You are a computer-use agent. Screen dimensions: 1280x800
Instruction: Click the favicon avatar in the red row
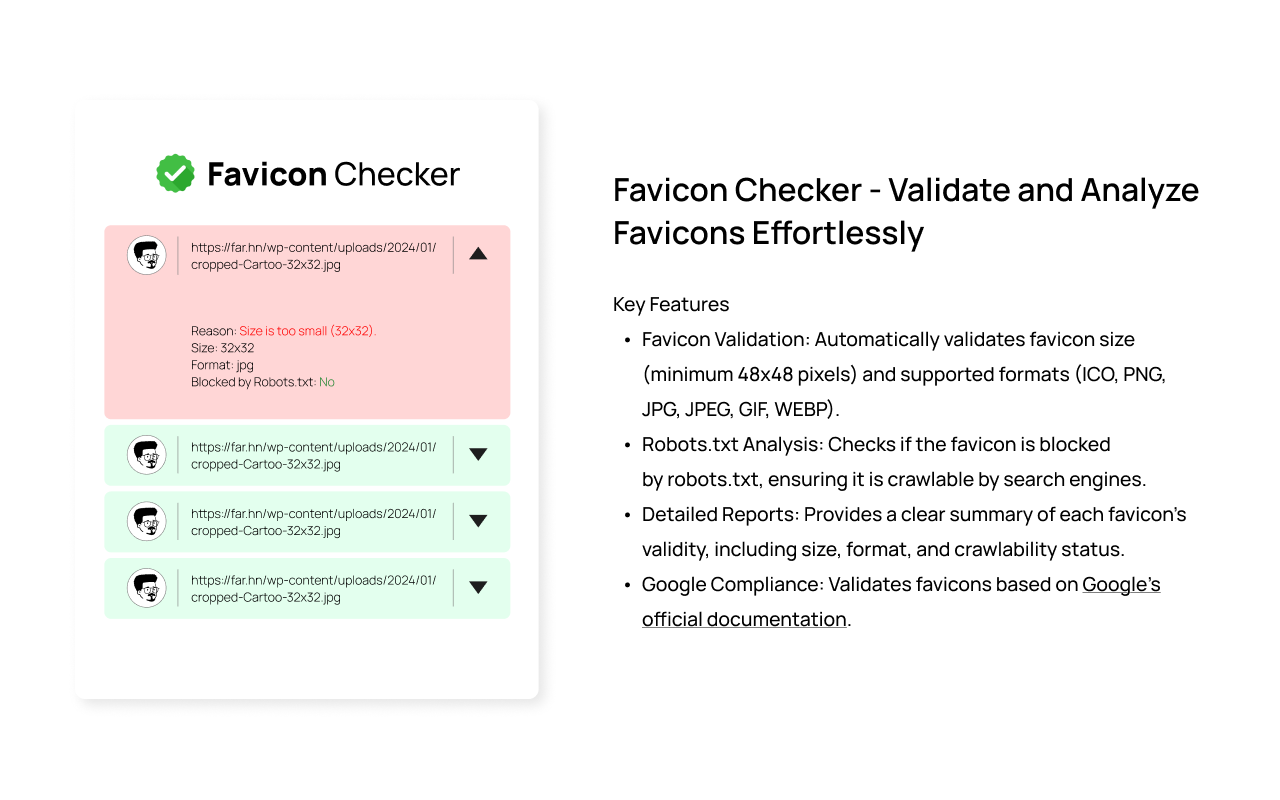click(147, 255)
